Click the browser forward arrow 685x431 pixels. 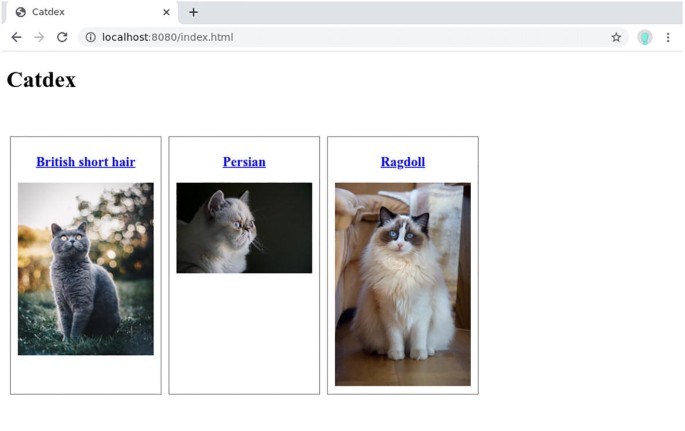pos(39,37)
